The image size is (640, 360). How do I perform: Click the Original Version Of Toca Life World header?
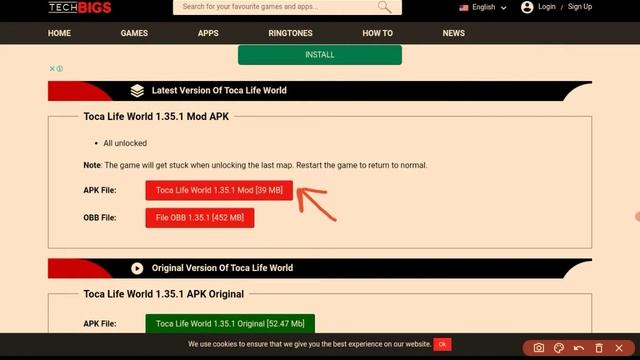tap(222, 268)
